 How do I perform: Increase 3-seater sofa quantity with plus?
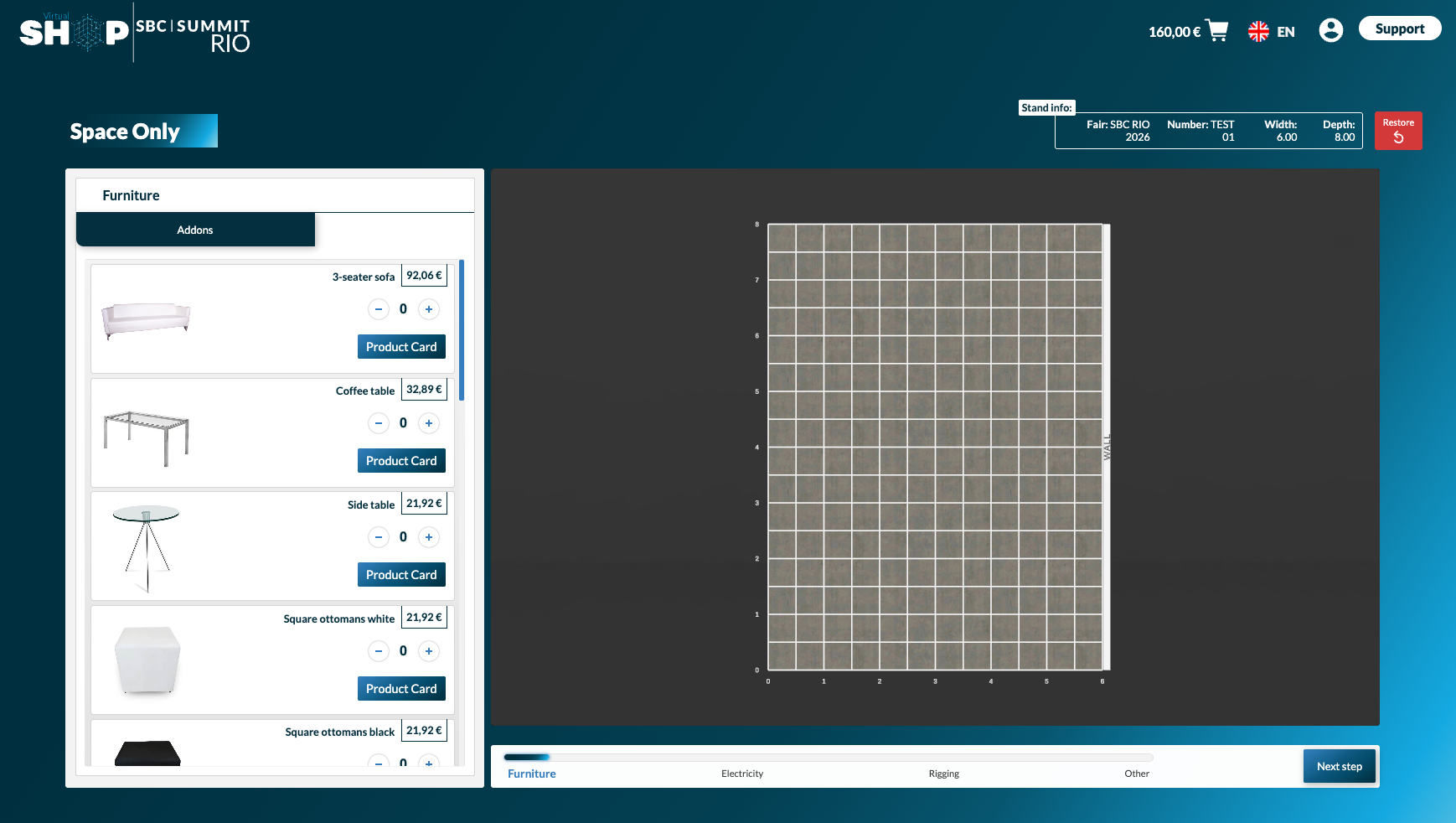pyautogui.click(x=429, y=309)
